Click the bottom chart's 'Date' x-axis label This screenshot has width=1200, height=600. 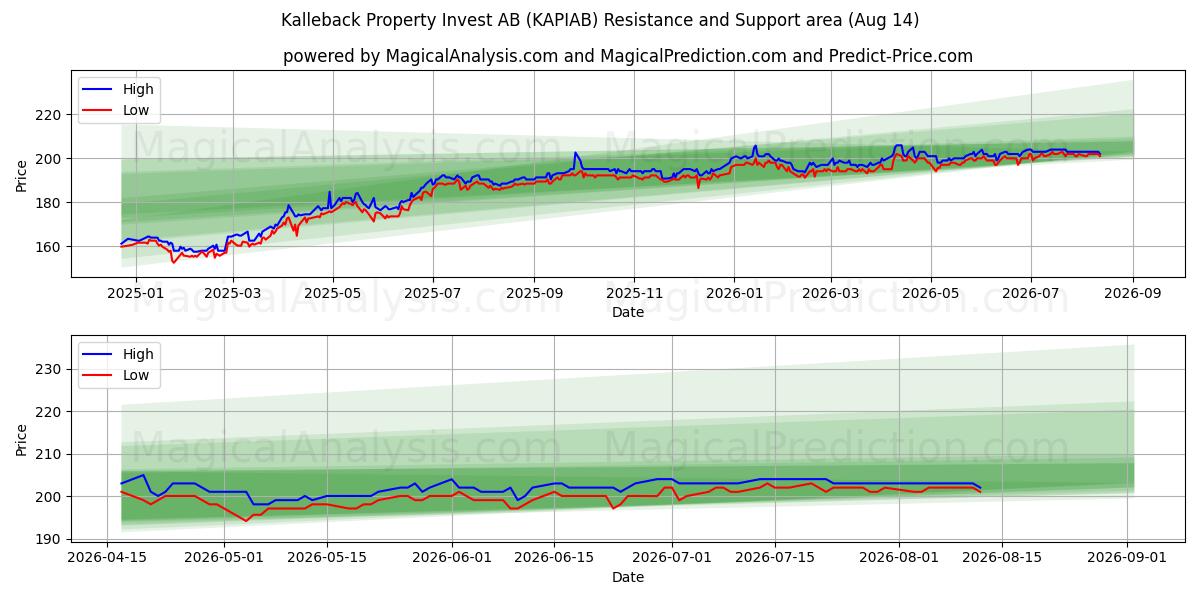click(628, 577)
